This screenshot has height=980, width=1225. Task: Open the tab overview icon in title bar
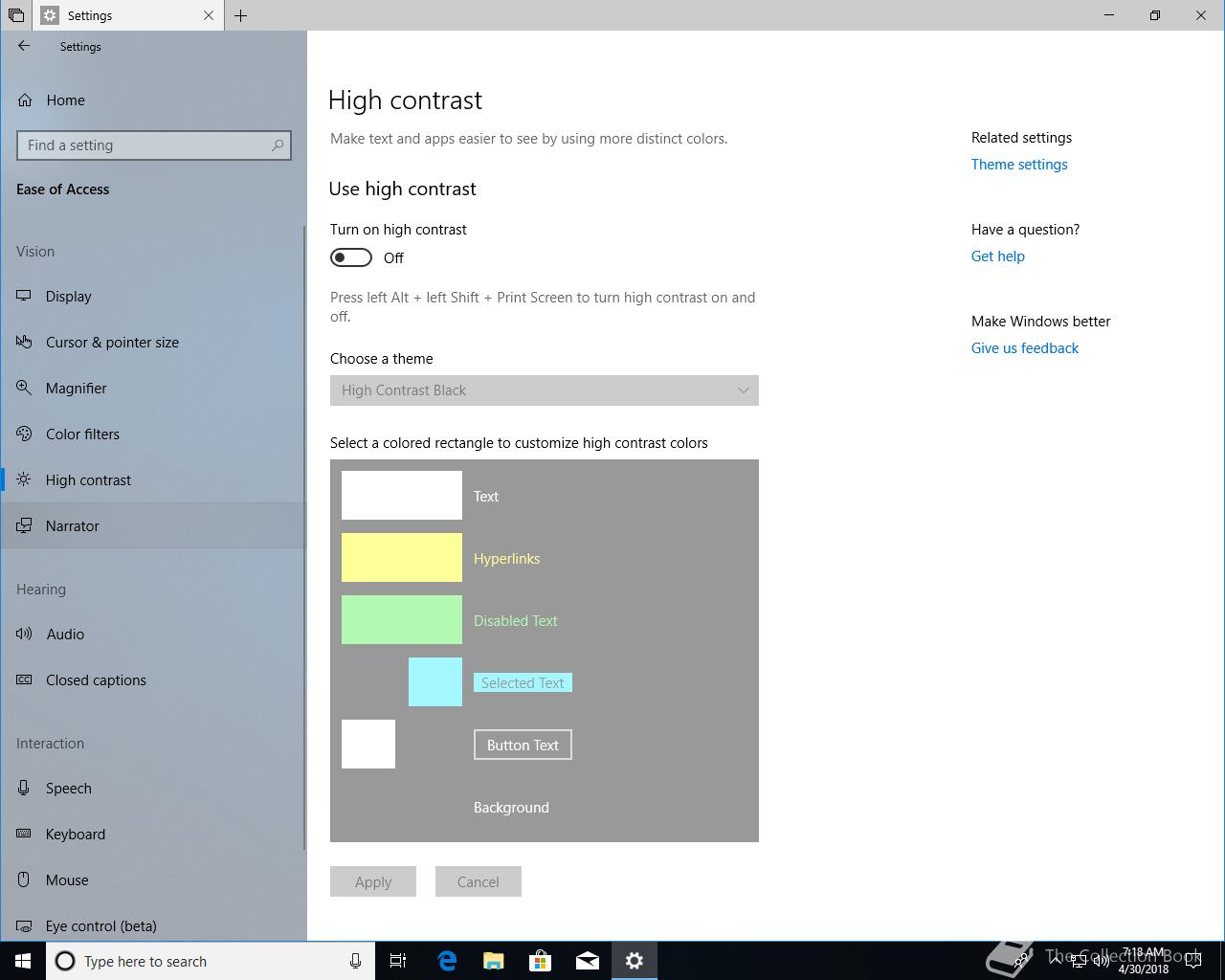[16, 15]
